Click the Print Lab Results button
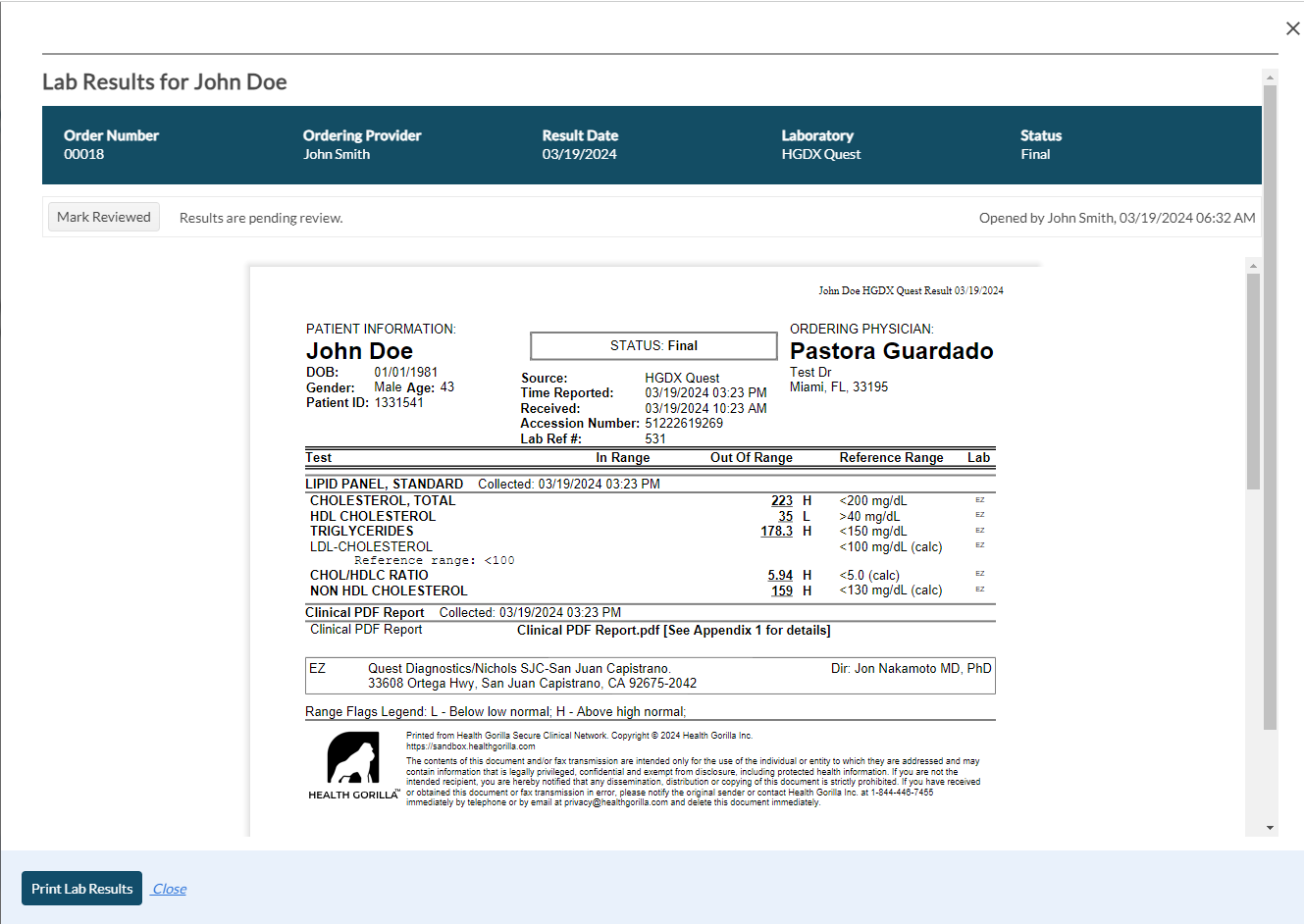 [x=81, y=889]
